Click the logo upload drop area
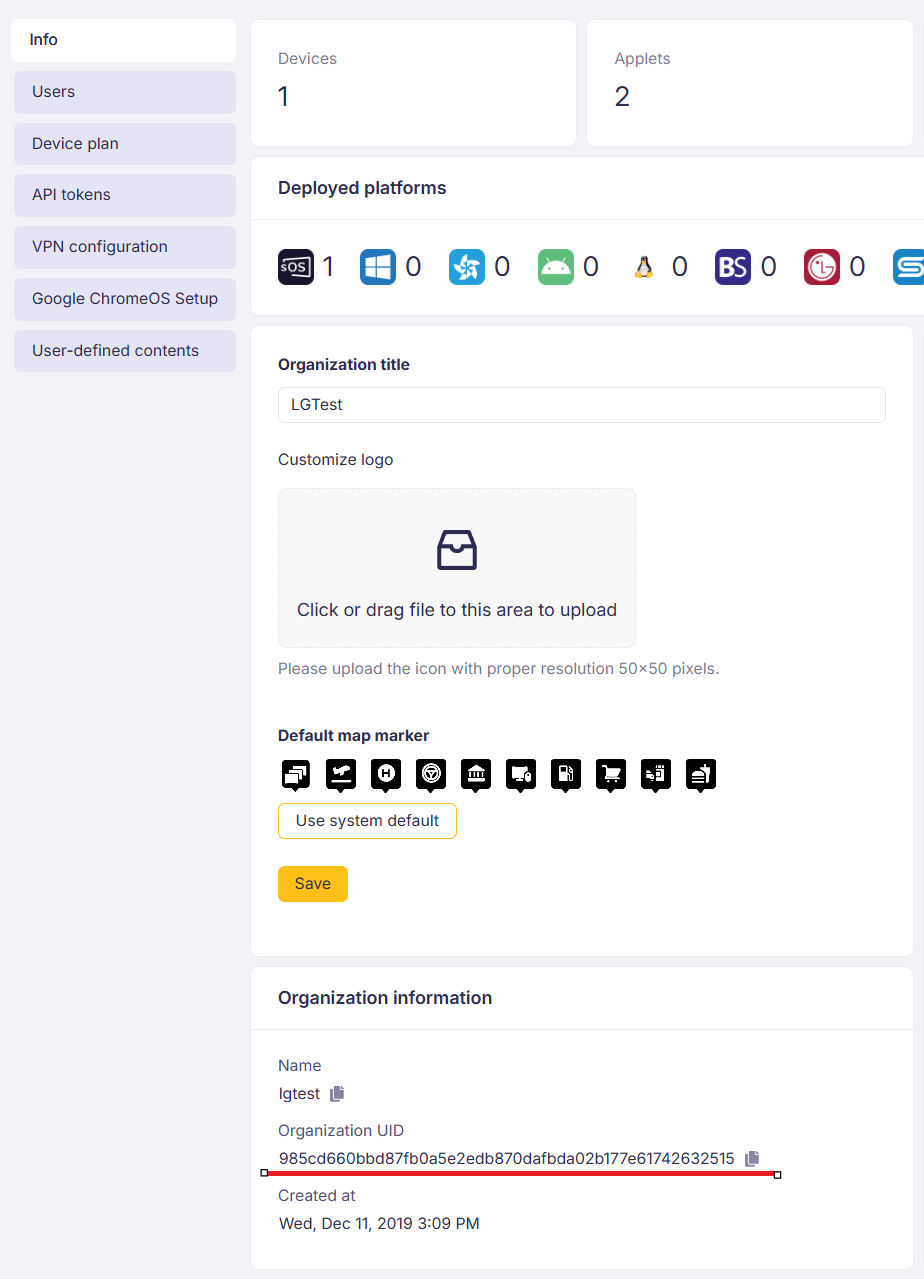The height and width of the screenshot is (1279, 924). 457,568
